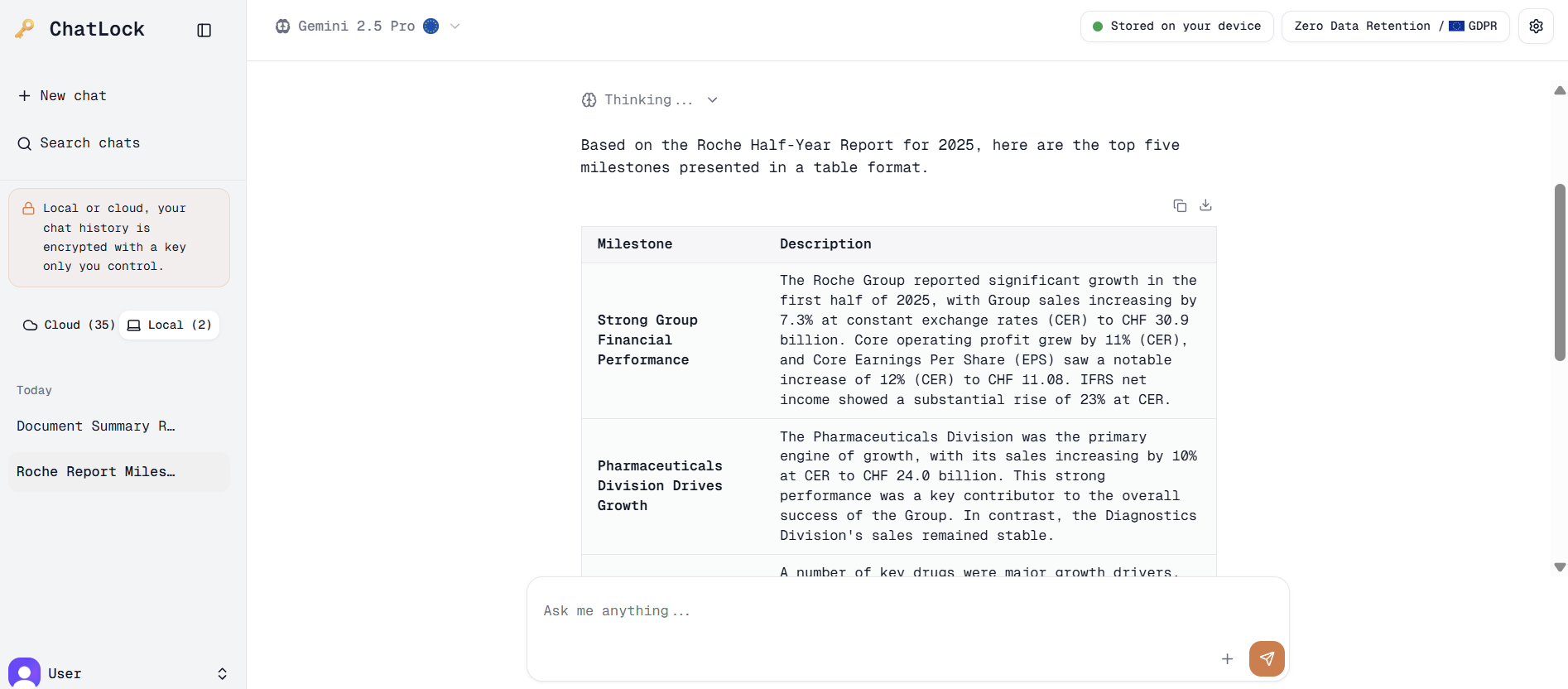
Task: Click the ChatLock key logo
Action: click(25, 29)
